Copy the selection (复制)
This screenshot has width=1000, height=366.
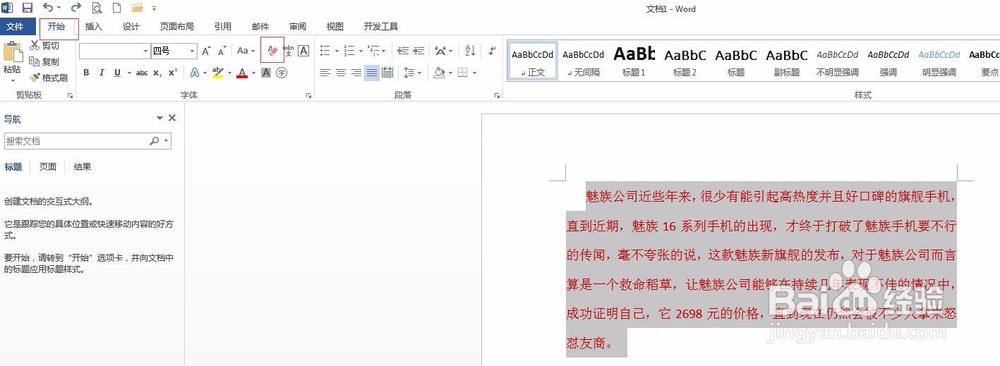coord(44,62)
